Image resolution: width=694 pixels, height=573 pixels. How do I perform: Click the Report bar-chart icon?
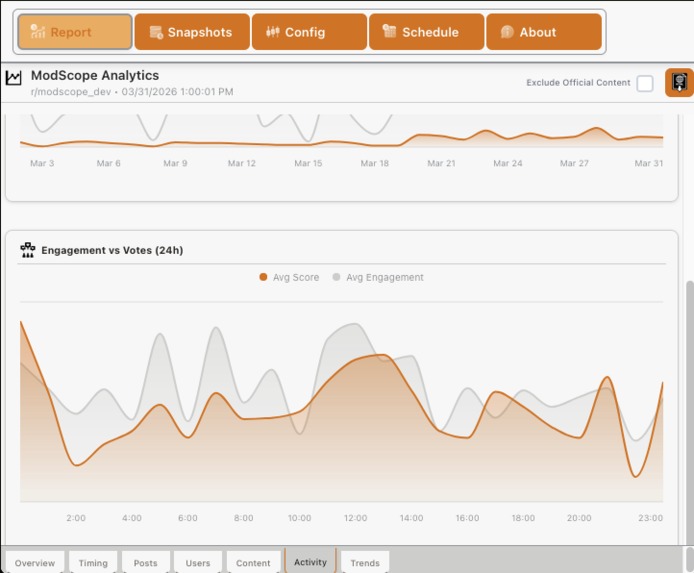tap(38, 31)
